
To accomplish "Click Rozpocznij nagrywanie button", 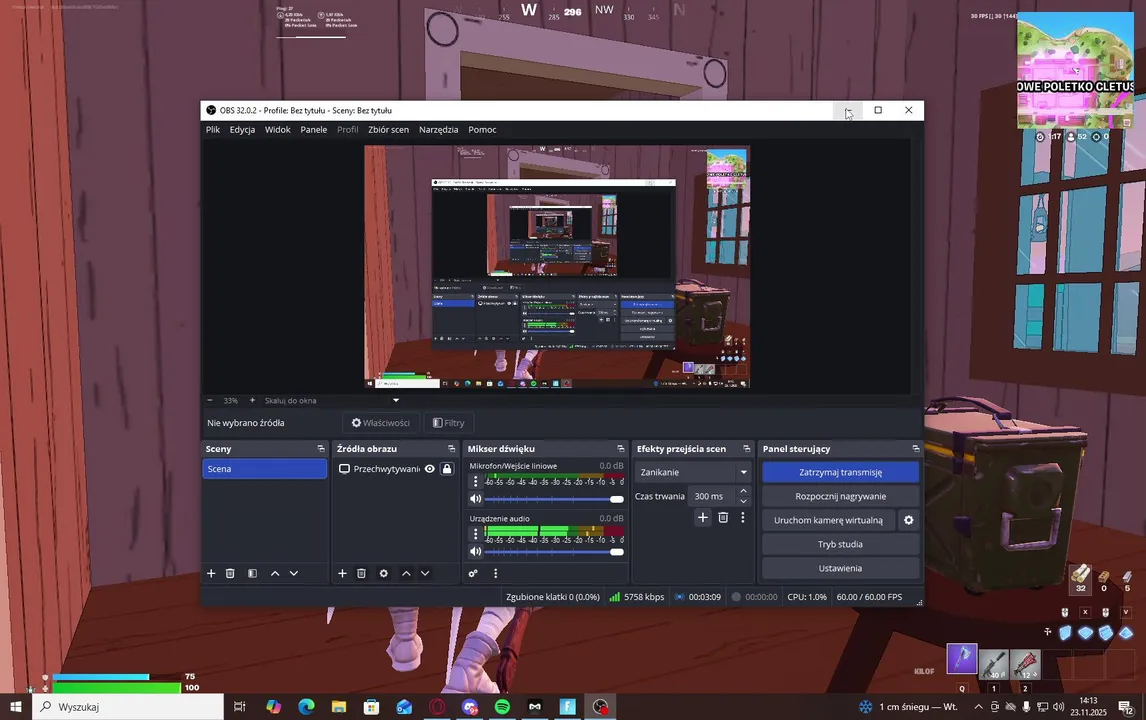I will 840,496.
